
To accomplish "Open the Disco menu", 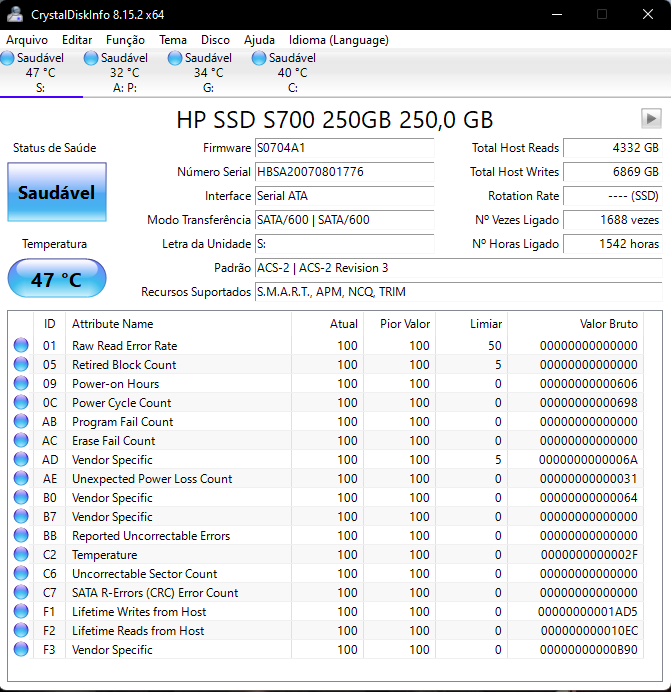I will point(215,40).
